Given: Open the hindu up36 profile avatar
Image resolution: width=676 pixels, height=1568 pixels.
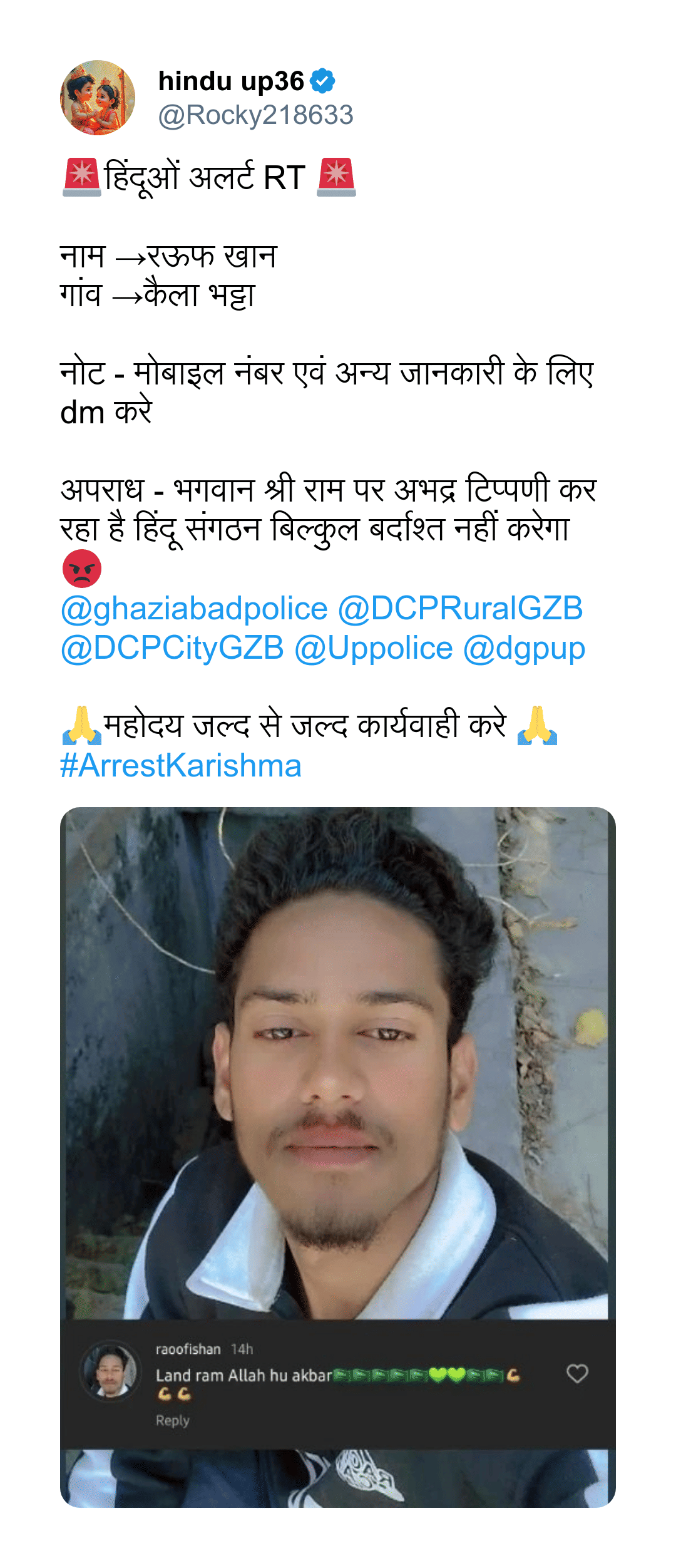Looking at the screenshot, I should click(98, 98).
